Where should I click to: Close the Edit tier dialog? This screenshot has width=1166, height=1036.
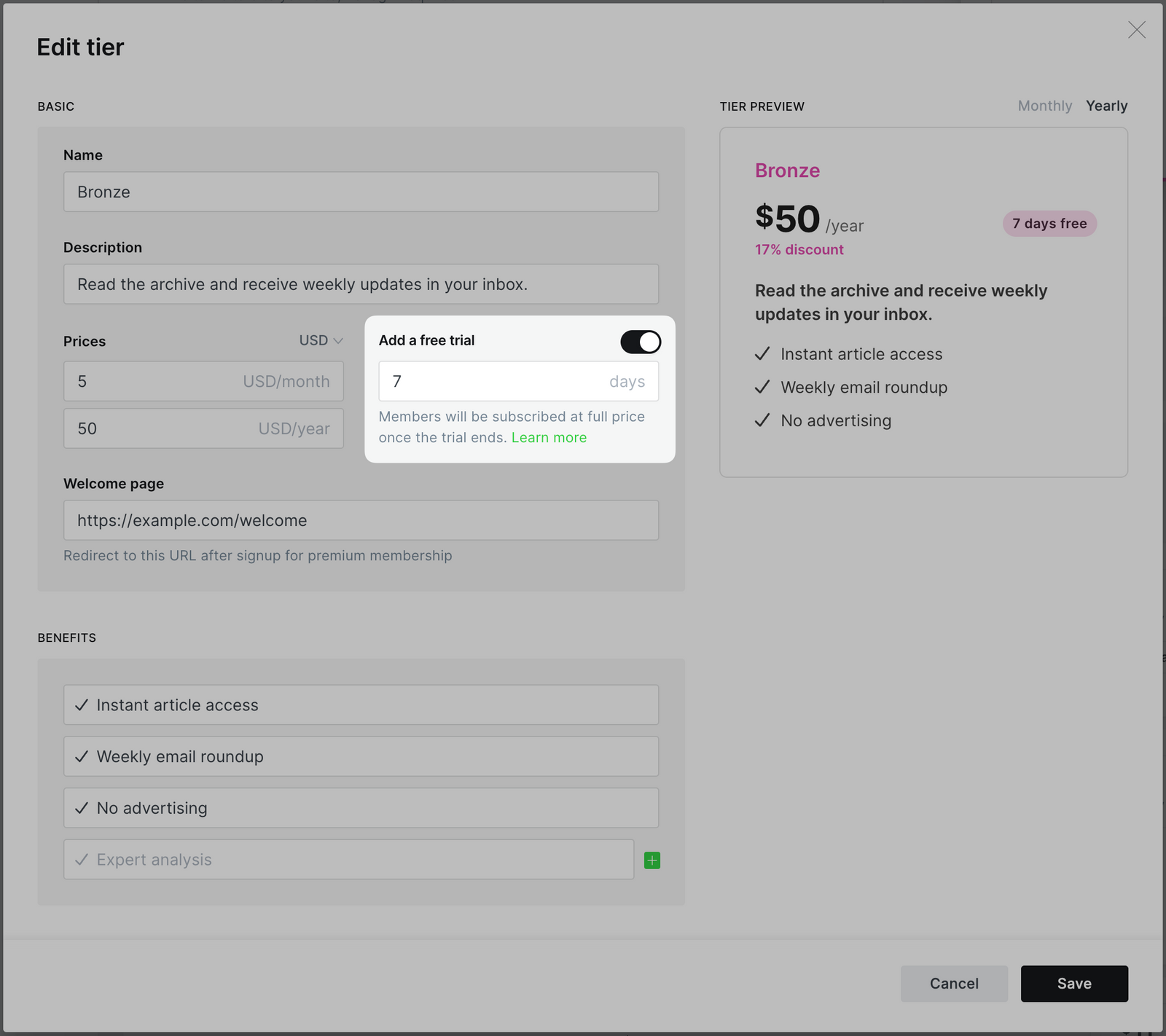(1136, 30)
